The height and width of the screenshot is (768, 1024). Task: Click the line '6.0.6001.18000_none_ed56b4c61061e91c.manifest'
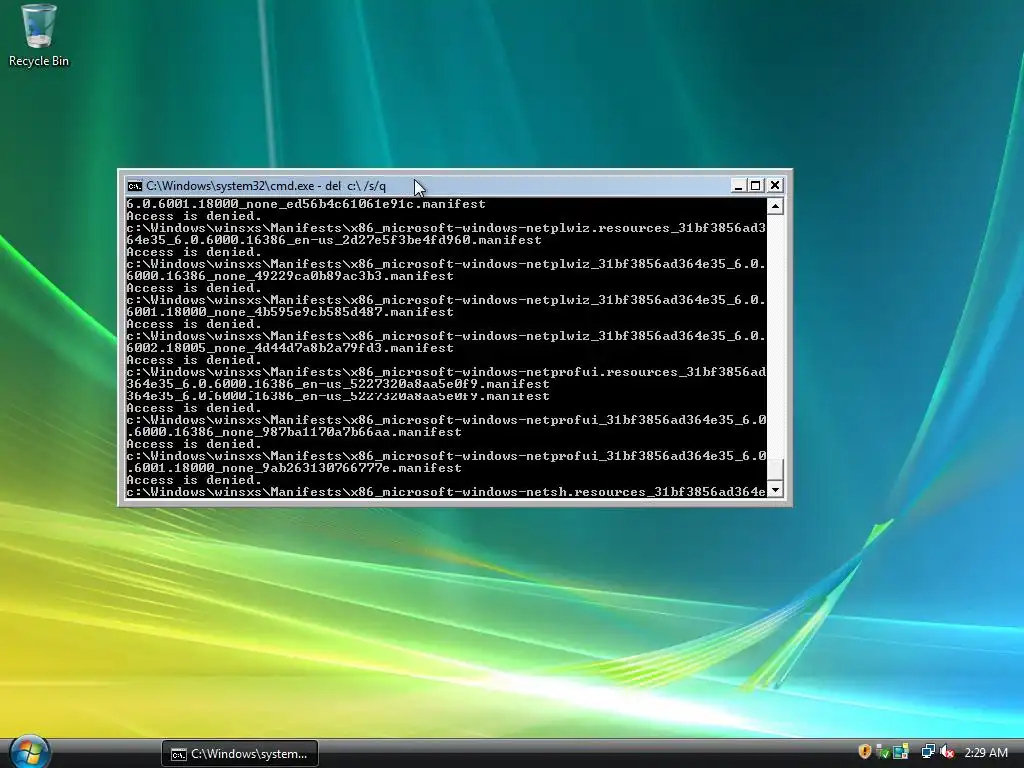click(x=306, y=204)
